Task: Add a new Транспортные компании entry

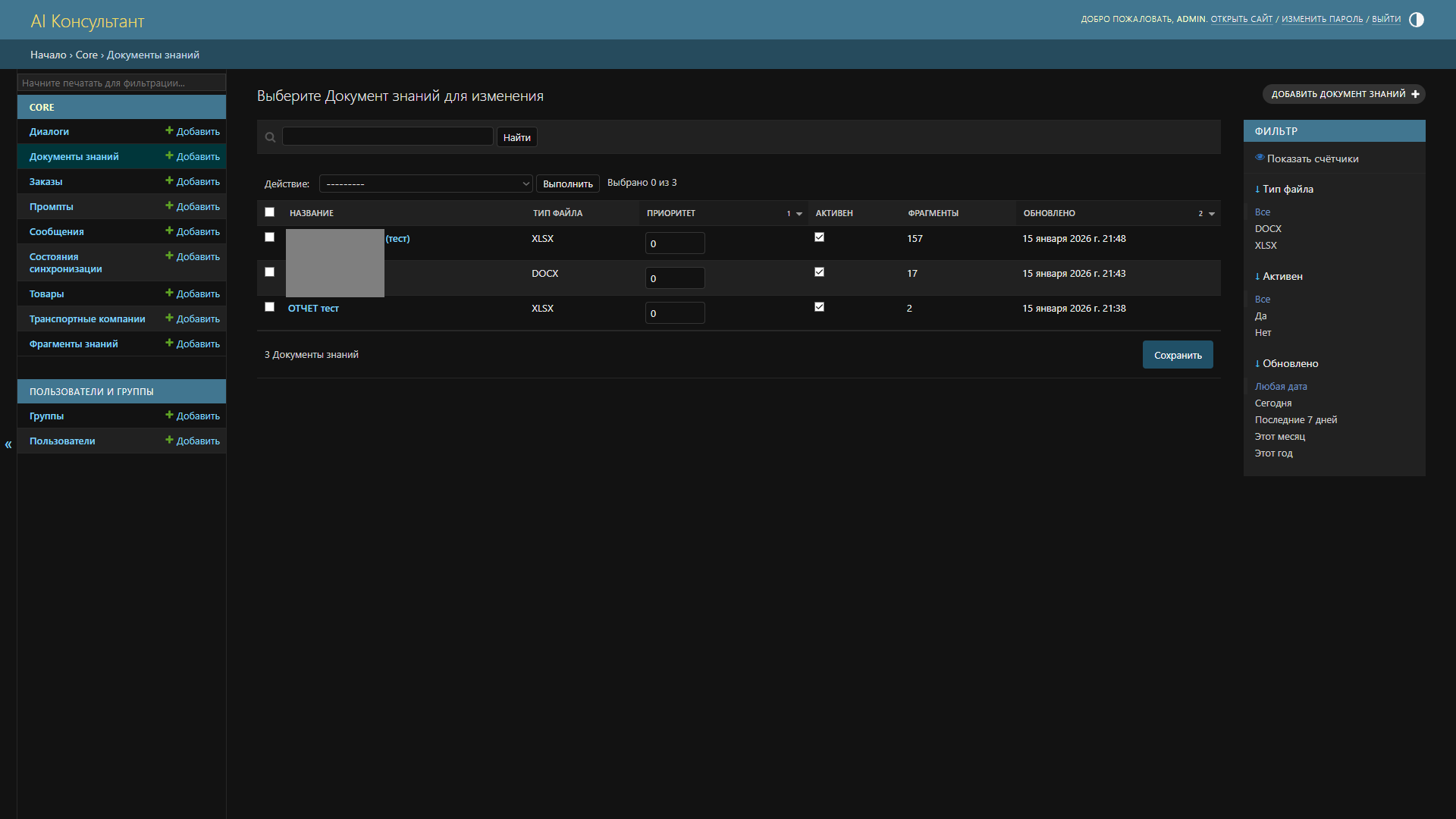Action: point(193,318)
